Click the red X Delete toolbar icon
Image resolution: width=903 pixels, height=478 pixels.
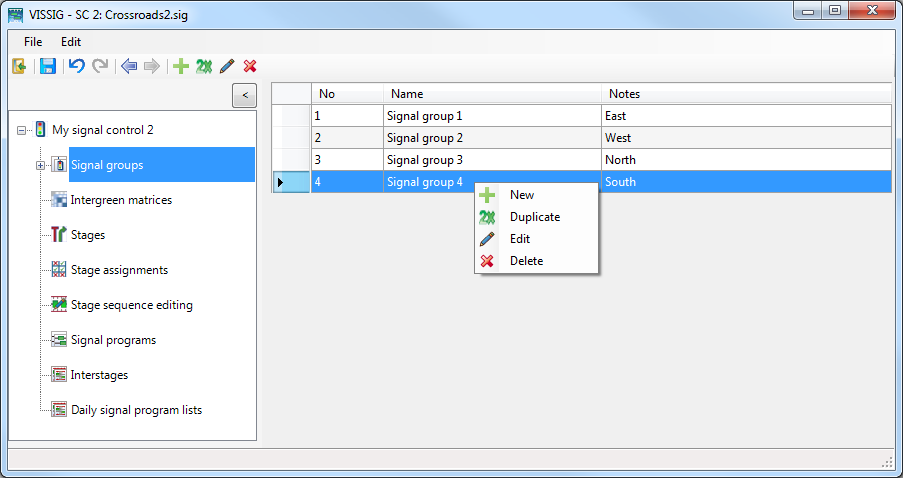click(250, 66)
